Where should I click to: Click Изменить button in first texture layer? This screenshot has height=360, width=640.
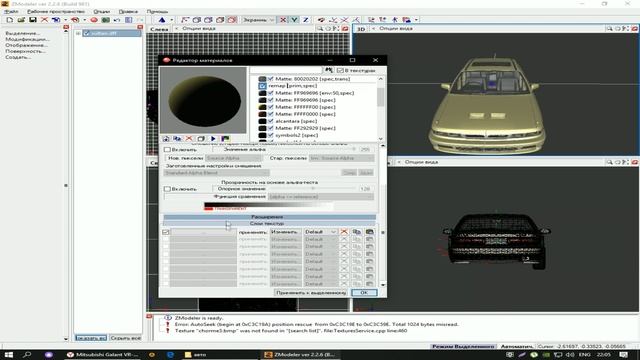(x=285, y=232)
